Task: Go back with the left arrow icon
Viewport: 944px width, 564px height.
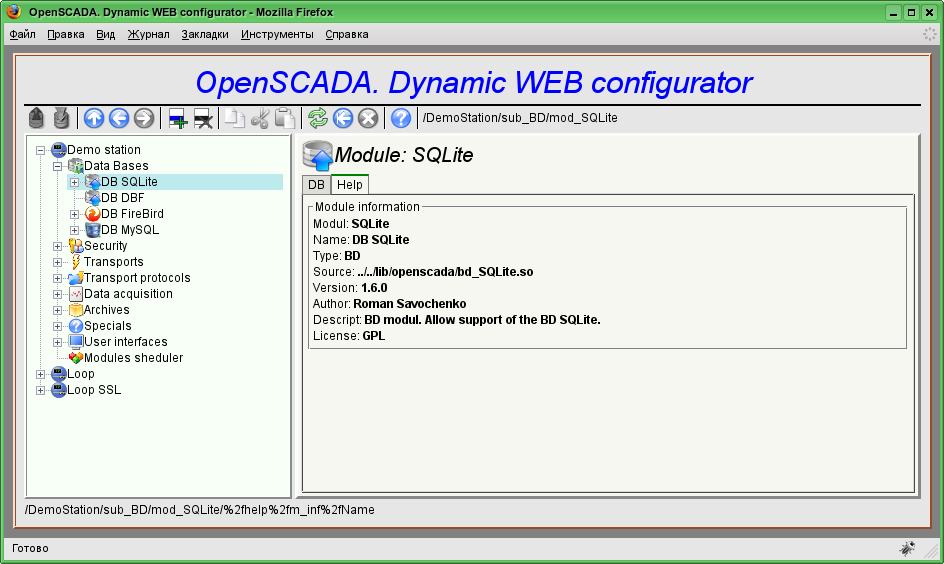Action: click(x=119, y=118)
